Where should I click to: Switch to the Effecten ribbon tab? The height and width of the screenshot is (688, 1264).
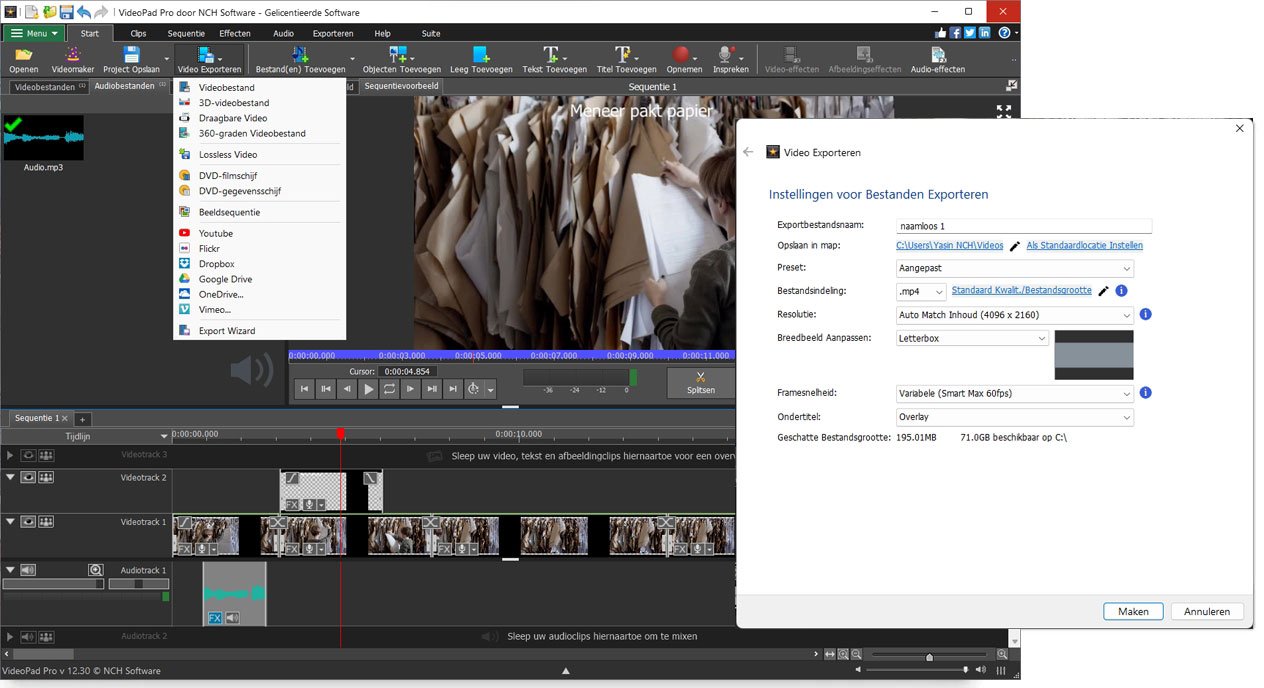(235, 33)
